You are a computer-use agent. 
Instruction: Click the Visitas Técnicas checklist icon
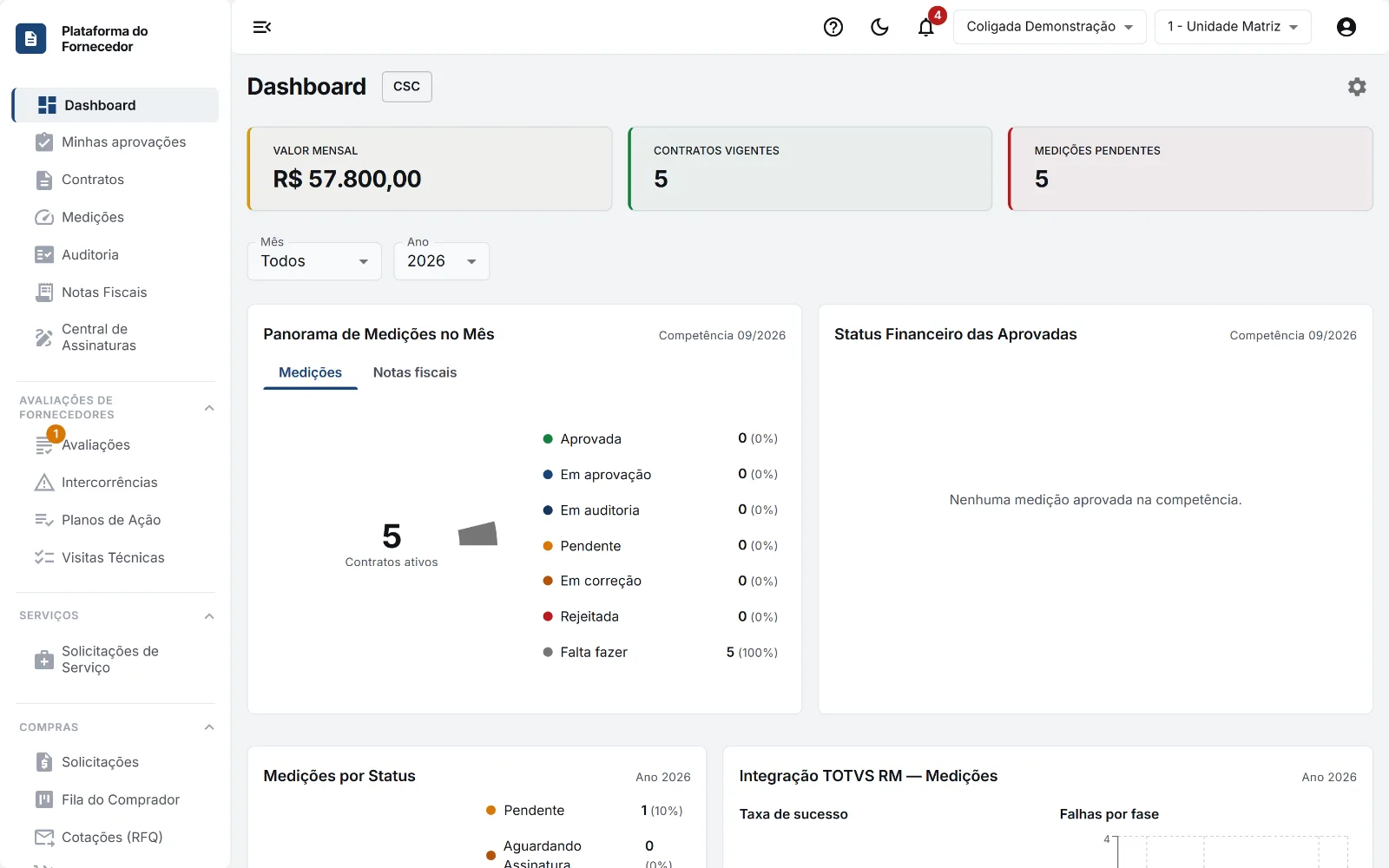tap(44, 557)
